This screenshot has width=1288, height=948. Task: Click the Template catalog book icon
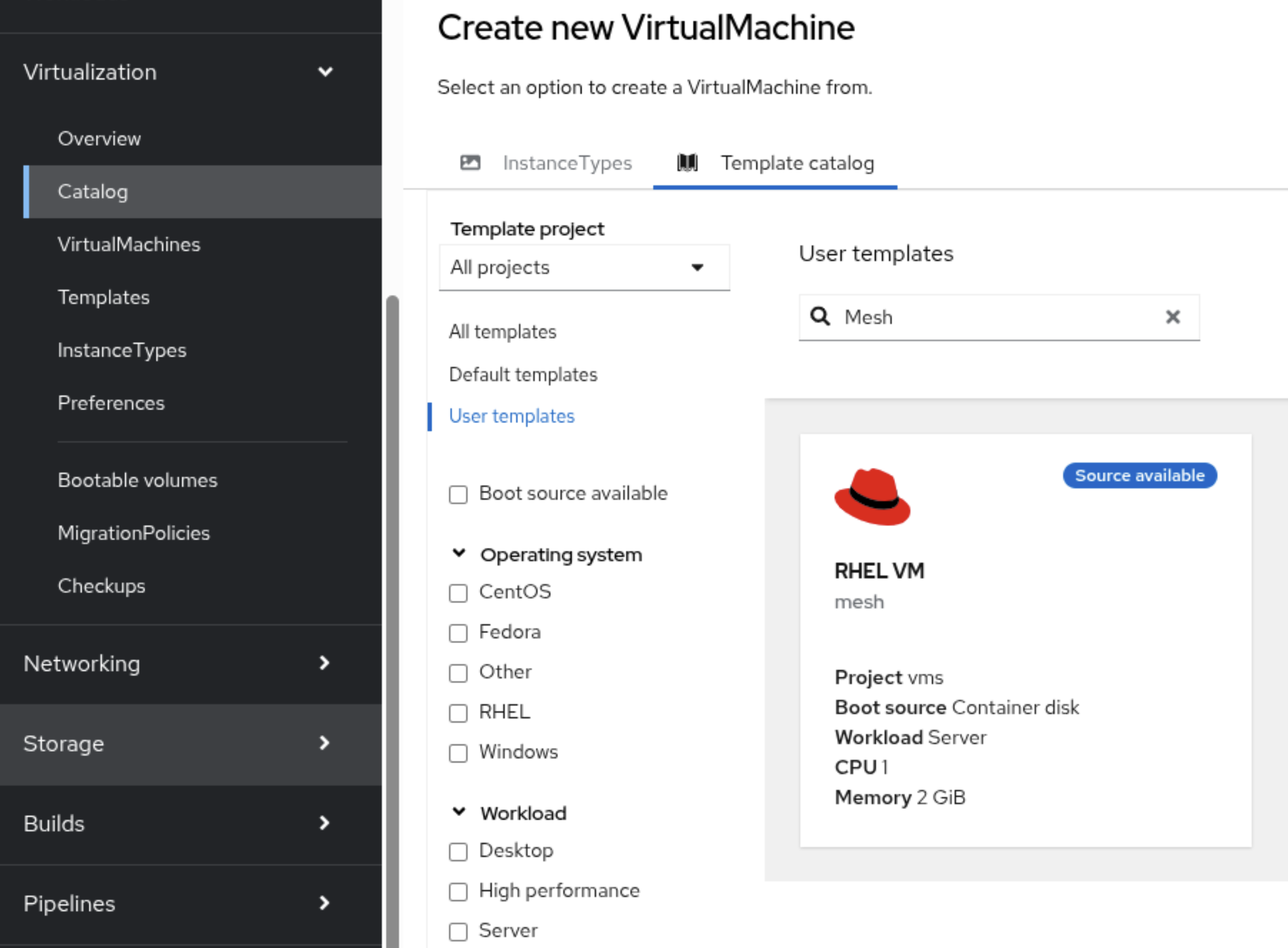point(687,163)
